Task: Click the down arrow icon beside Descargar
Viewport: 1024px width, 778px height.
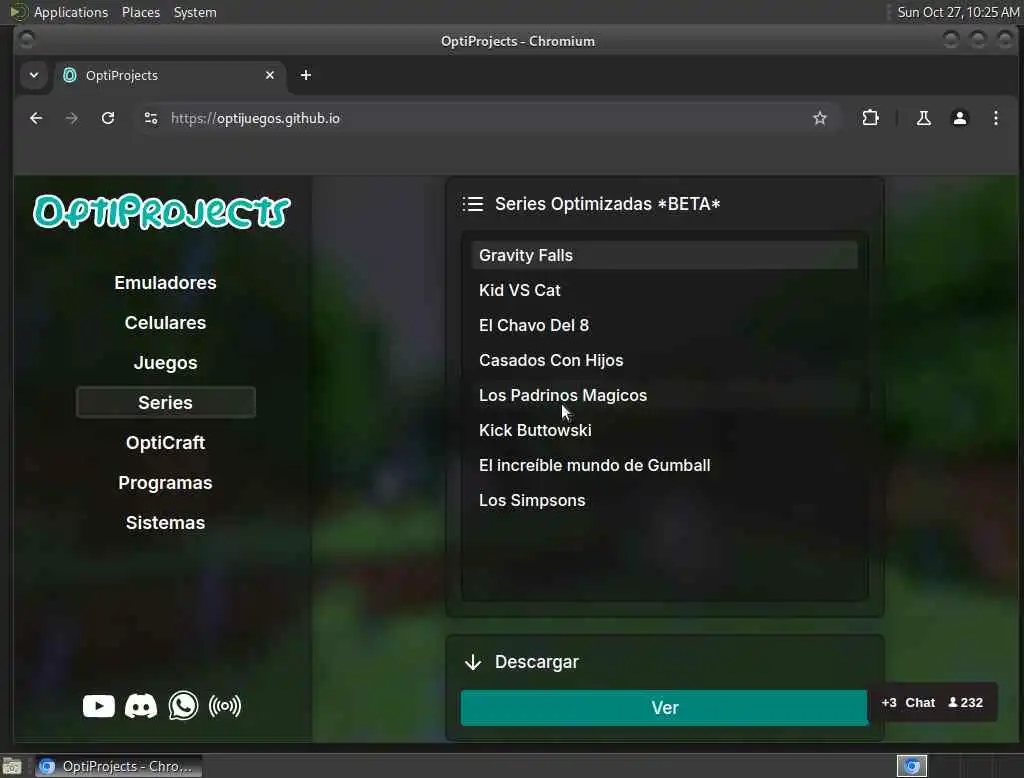Action: (473, 662)
